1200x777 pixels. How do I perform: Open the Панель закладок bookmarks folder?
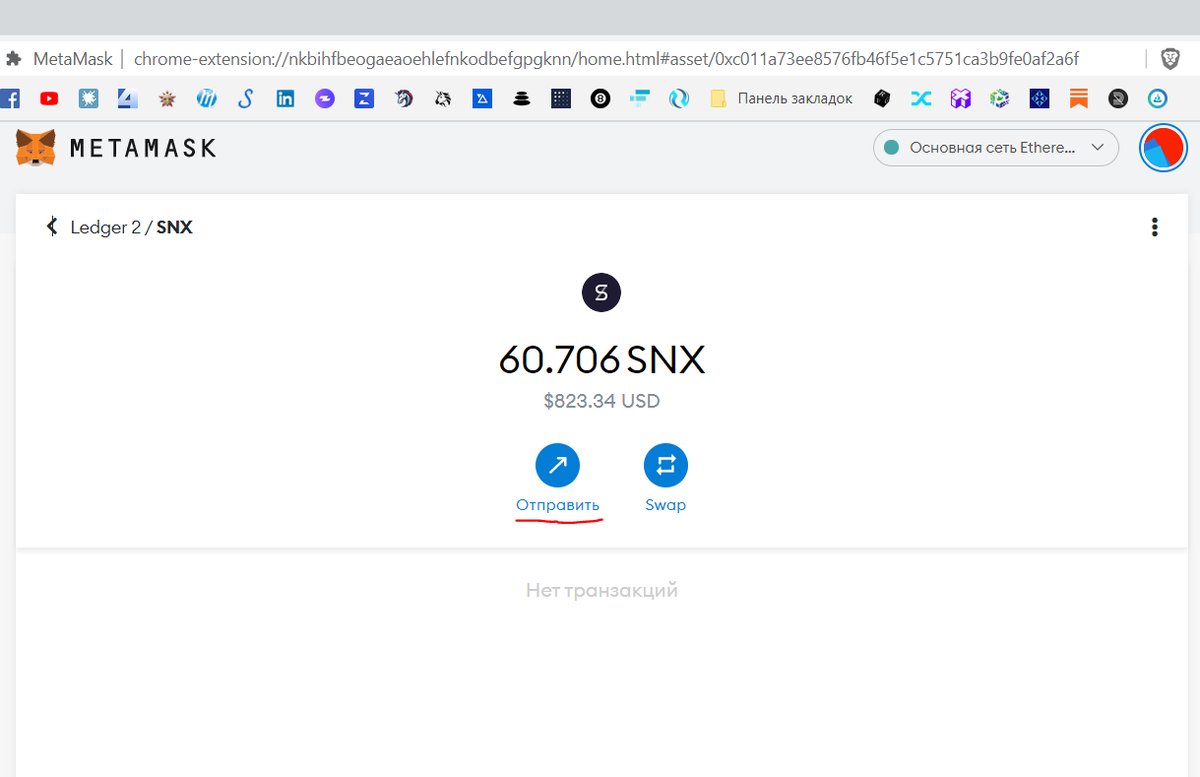tap(781, 99)
